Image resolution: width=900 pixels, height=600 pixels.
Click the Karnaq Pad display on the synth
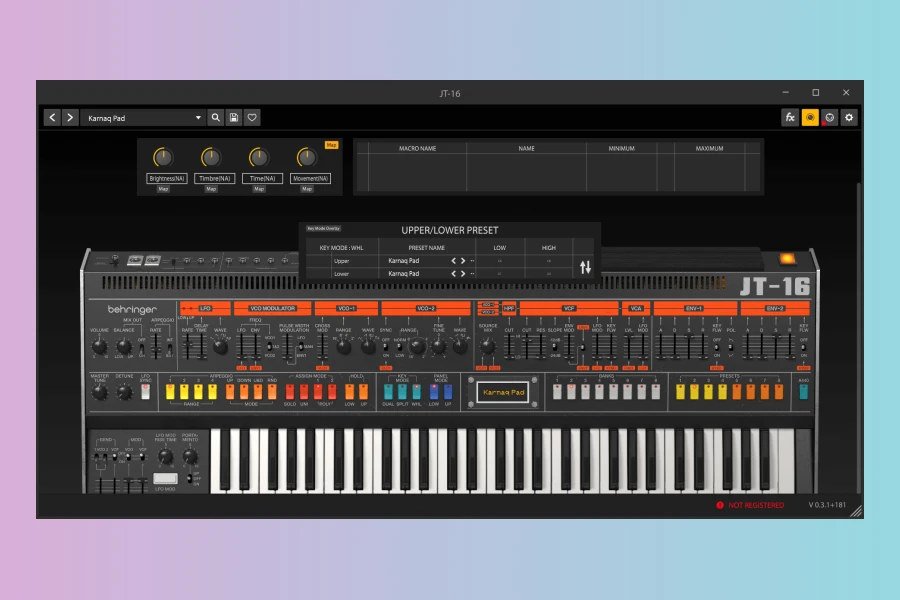click(503, 392)
